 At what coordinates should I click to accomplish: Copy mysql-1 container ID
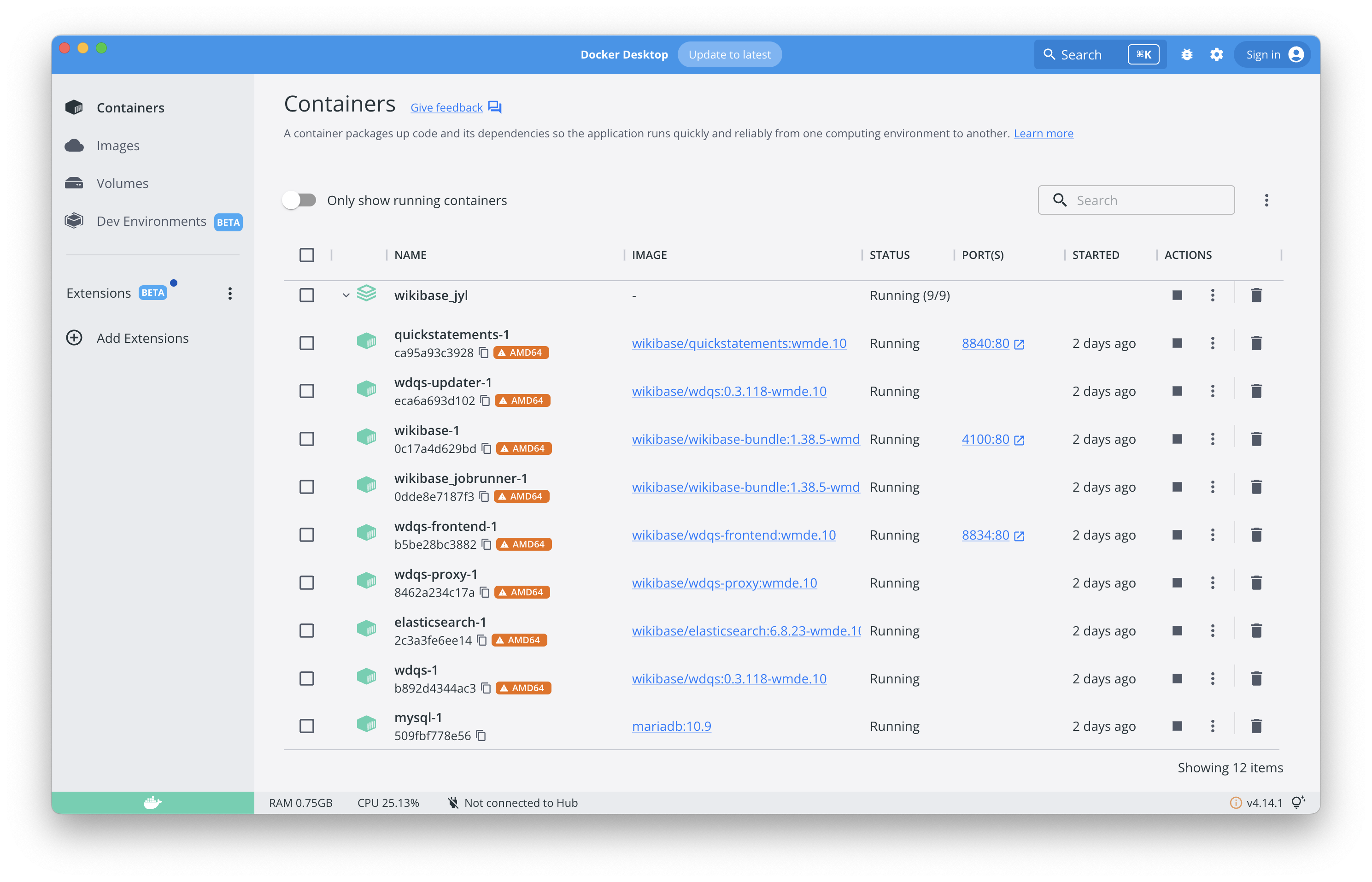[x=481, y=736]
